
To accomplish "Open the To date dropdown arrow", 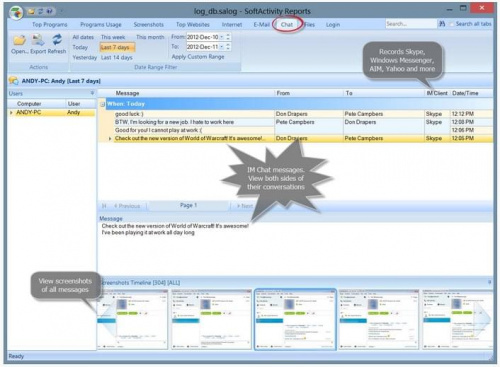I will [221, 47].
